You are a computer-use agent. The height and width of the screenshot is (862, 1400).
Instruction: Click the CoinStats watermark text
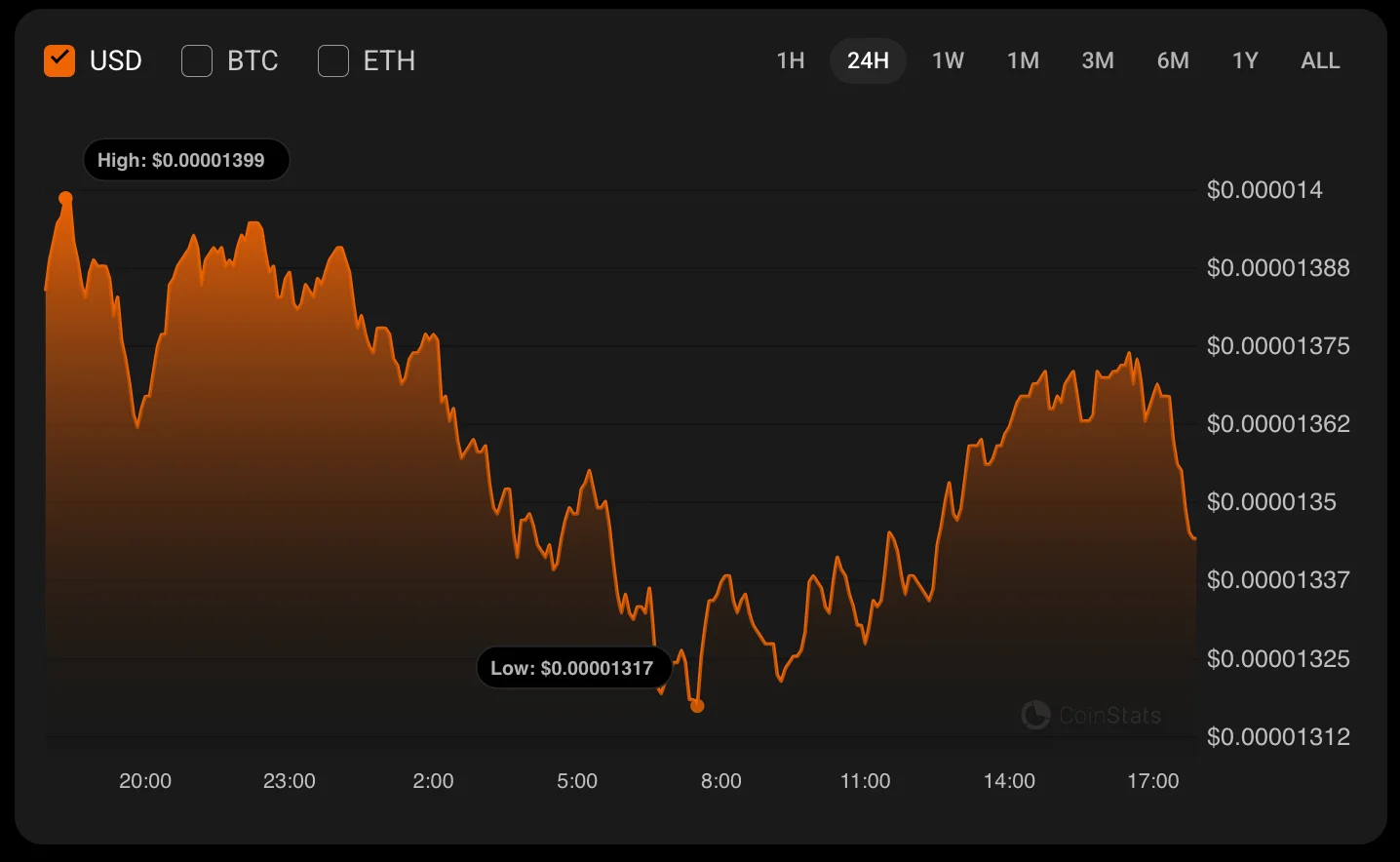1109,716
